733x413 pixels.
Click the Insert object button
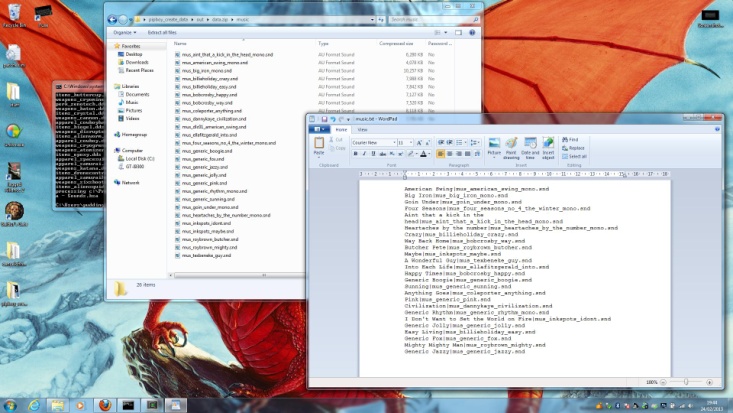pyautogui.click(x=548, y=148)
